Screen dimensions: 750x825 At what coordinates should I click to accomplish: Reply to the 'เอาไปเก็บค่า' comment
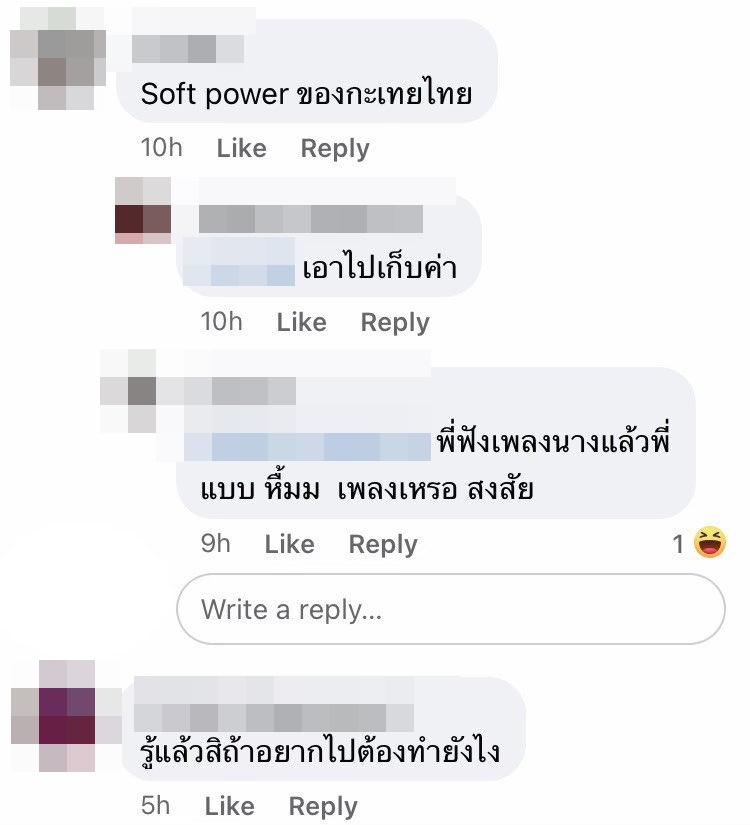click(x=395, y=323)
